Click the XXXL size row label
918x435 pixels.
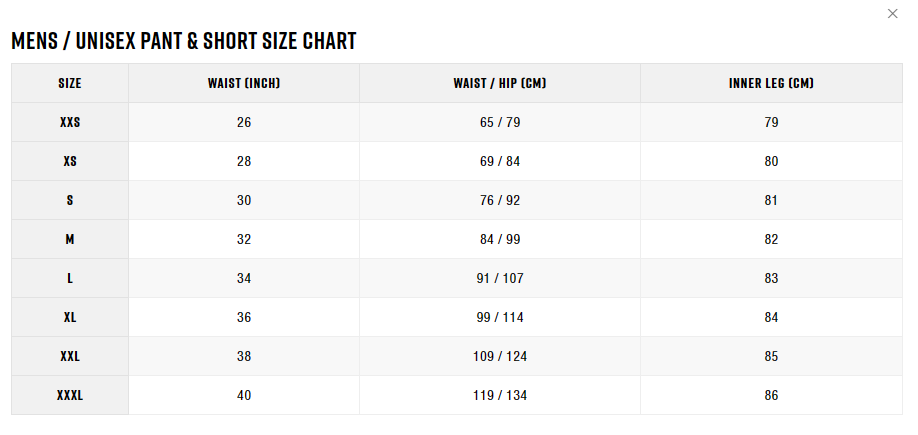tap(70, 395)
